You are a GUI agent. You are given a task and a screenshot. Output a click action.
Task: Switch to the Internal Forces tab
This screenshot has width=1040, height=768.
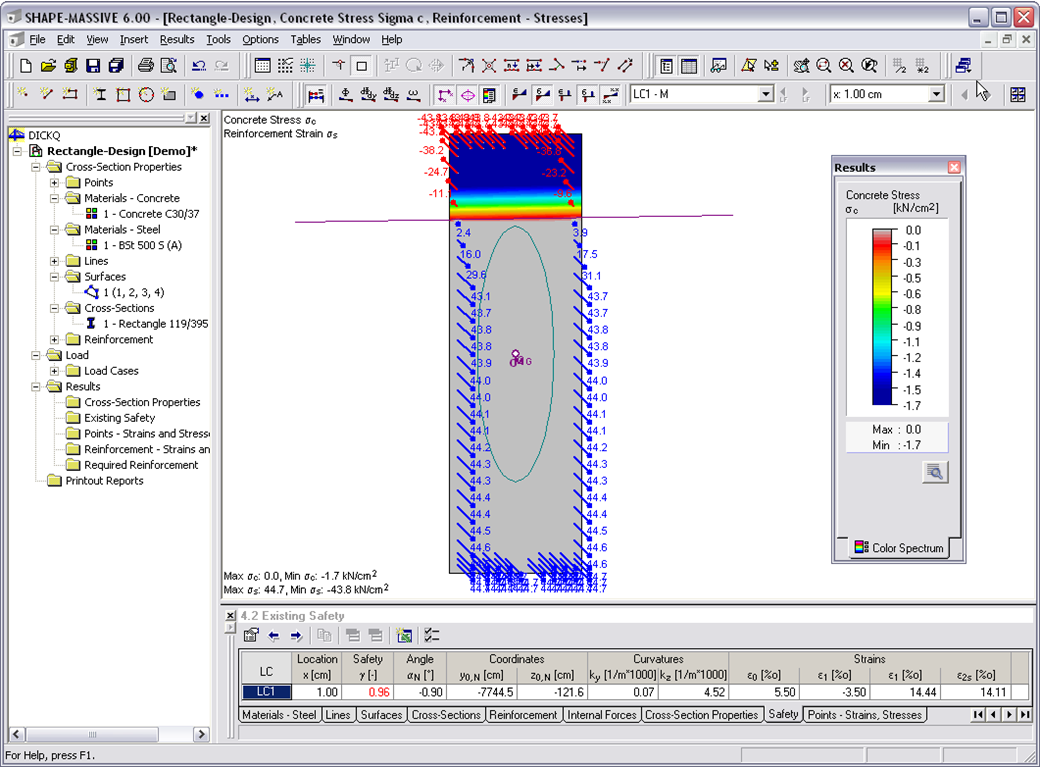coord(601,714)
